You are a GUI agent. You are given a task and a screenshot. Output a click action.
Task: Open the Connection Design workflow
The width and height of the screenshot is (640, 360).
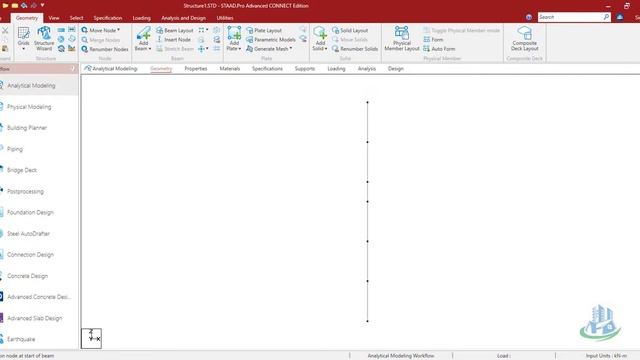click(x=39, y=255)
